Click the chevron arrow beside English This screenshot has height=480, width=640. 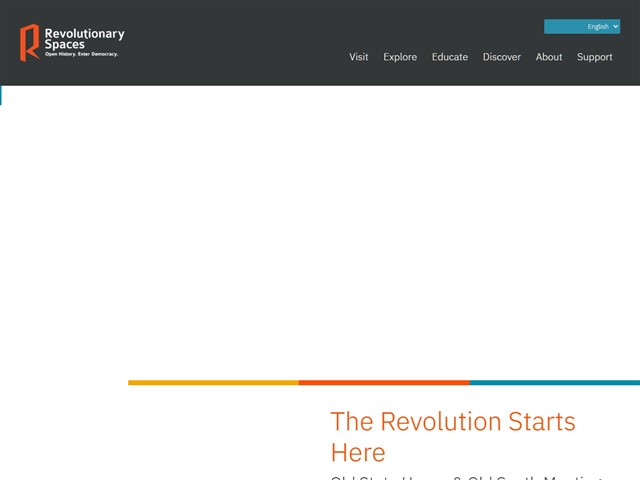pos(615,27)
